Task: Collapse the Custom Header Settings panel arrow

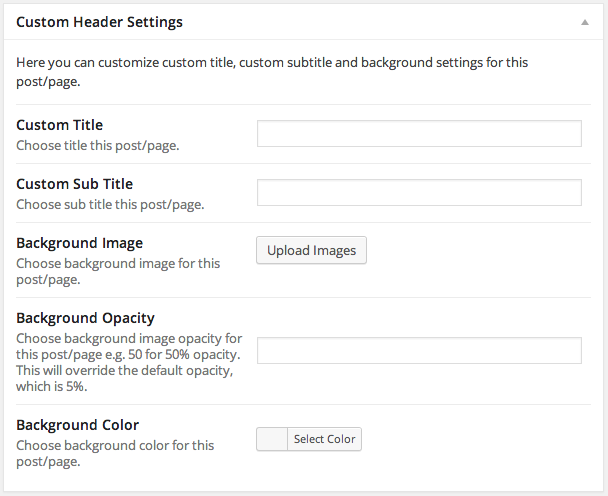Action: click(585, 22)
